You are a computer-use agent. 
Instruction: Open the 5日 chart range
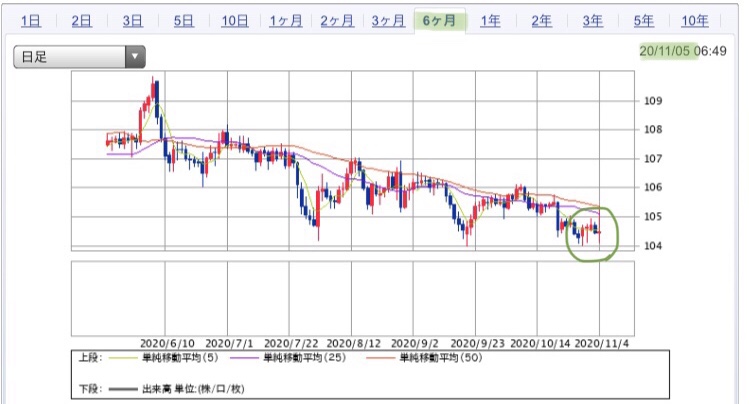(184, 21)
